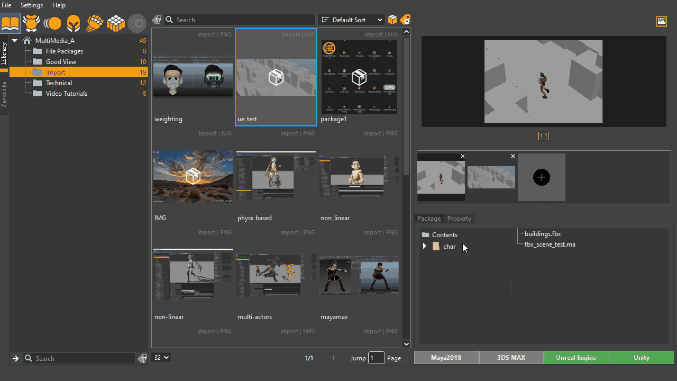
Task: Select the non-linear thumbnail
Action: click(x=193, y=275)
